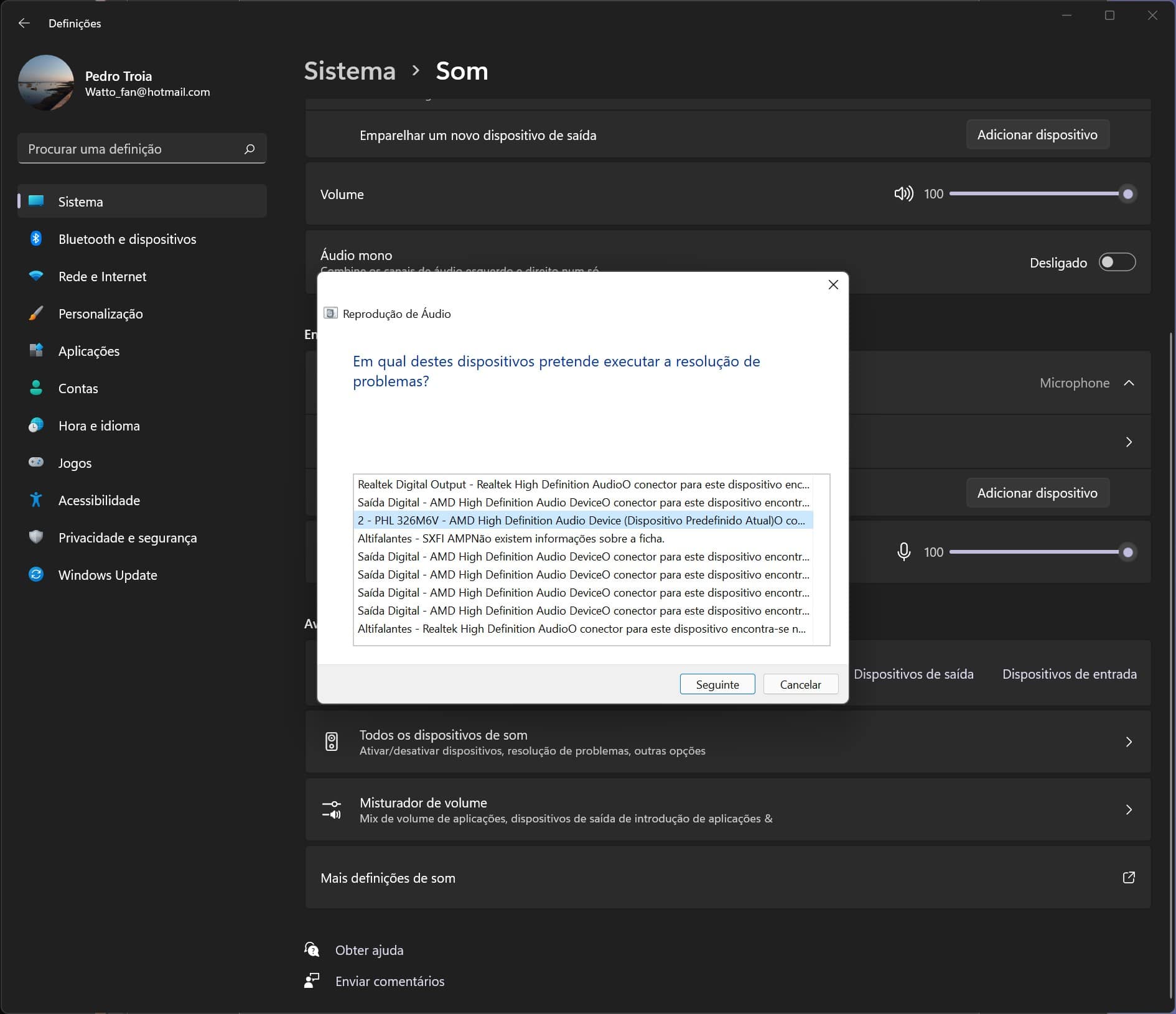Screen dimensions: 1176x1014
Task: Click the back arrow next to Definições
Action: 24,23
